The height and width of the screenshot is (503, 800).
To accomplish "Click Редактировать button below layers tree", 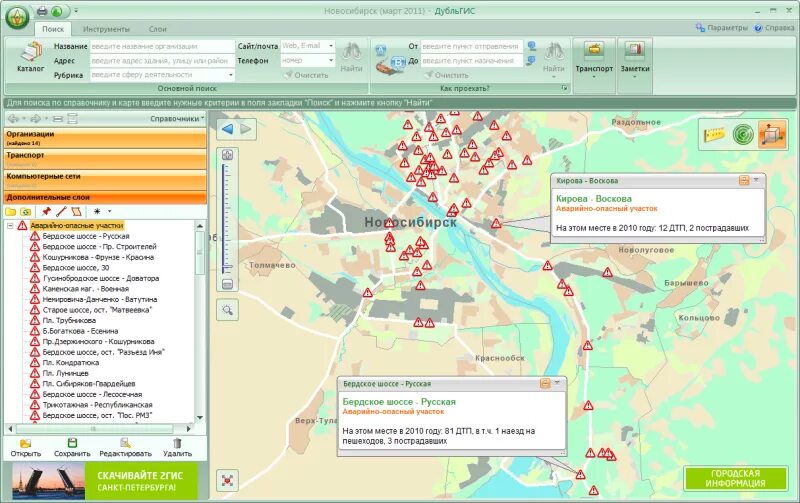I will 126,448.
